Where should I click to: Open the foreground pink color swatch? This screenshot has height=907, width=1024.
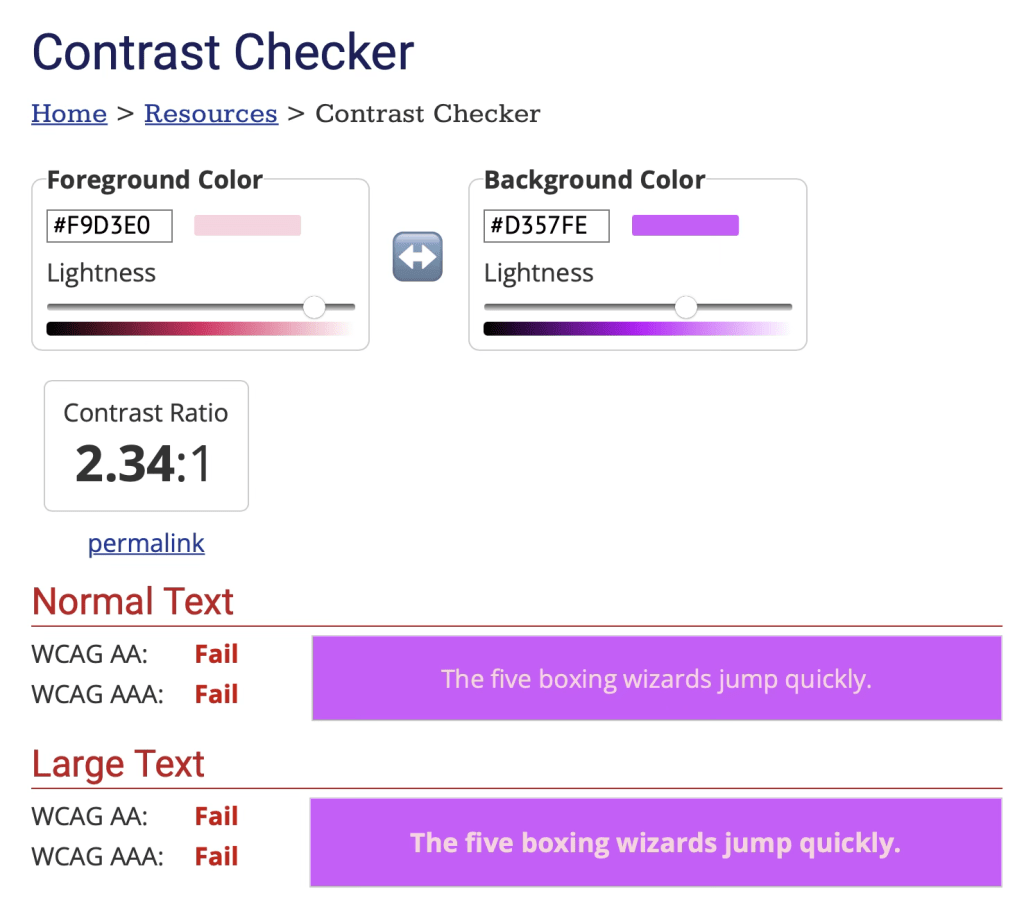(247, 225)
